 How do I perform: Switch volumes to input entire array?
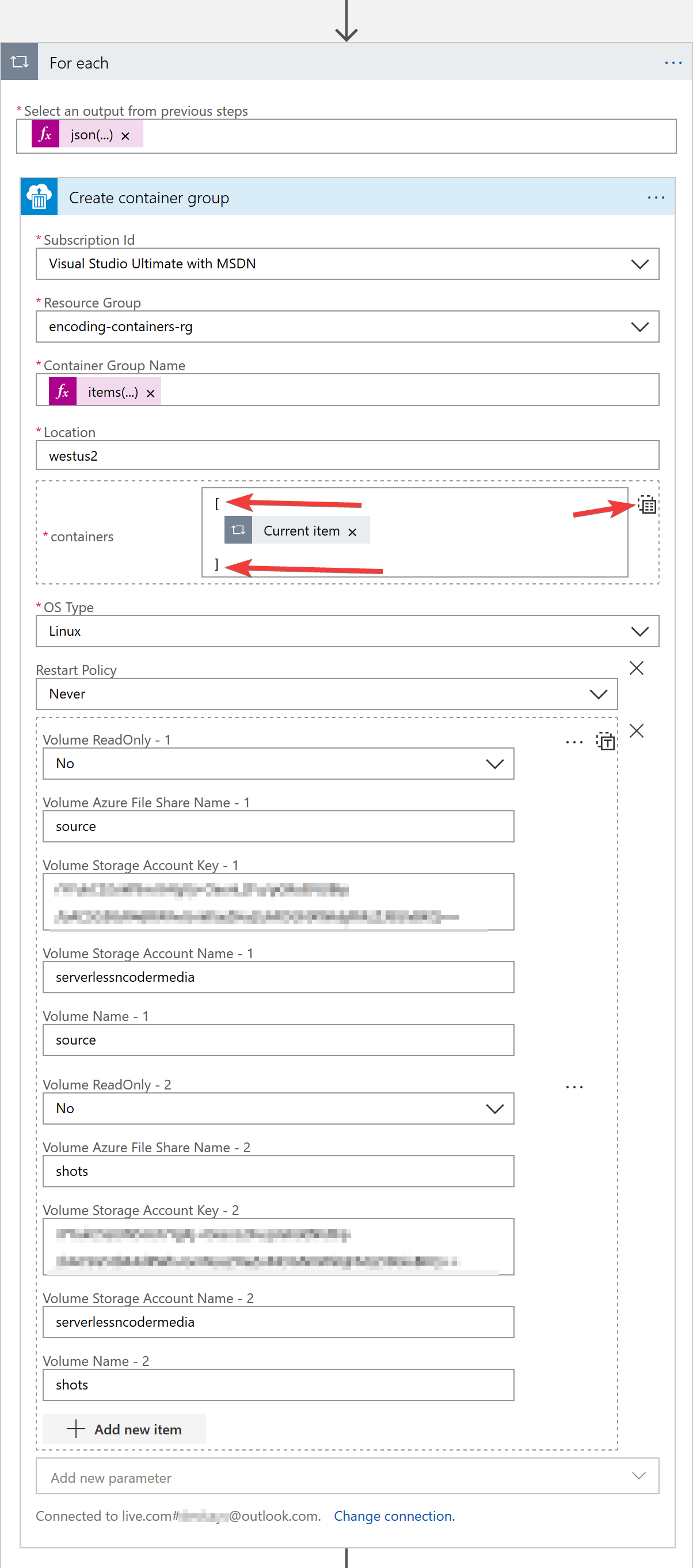tap(606, 742)
